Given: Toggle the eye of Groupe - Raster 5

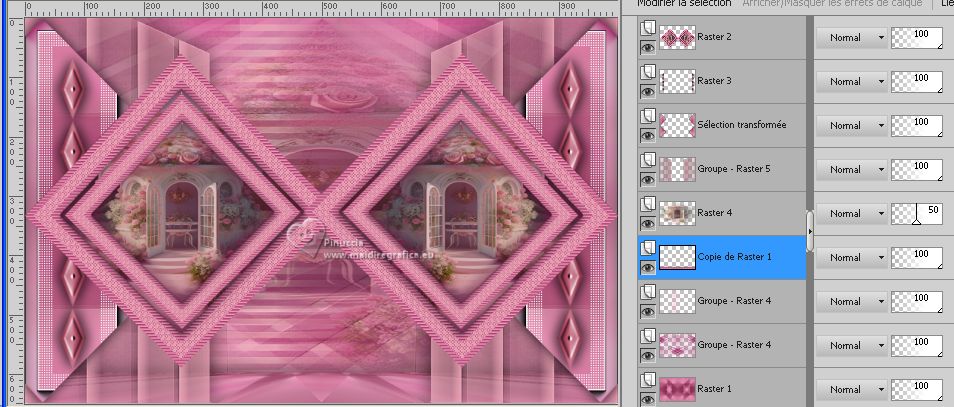Looking at the screenshot, I should [648, 179].
